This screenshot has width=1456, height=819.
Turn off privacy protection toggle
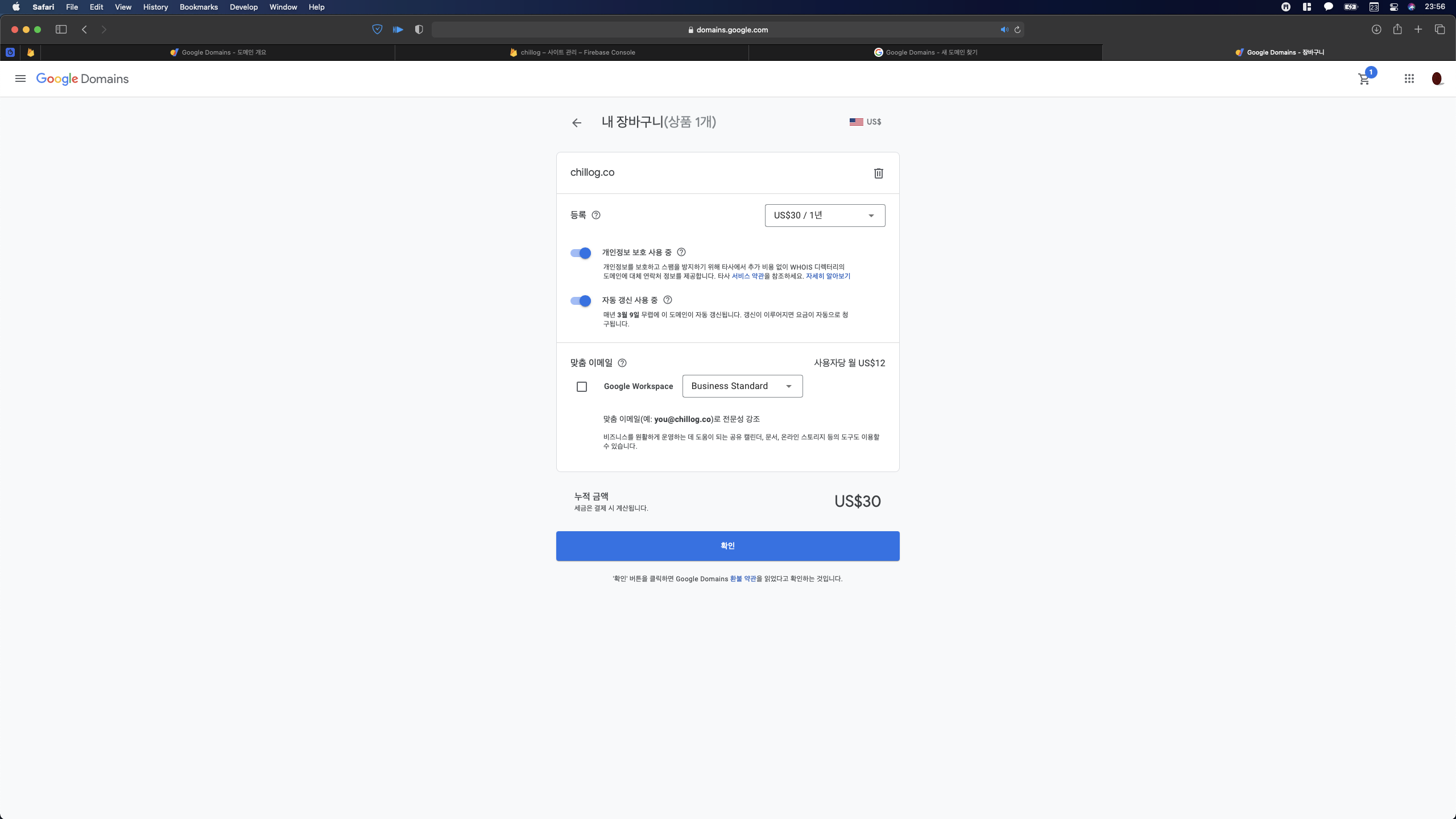(581, 253)
